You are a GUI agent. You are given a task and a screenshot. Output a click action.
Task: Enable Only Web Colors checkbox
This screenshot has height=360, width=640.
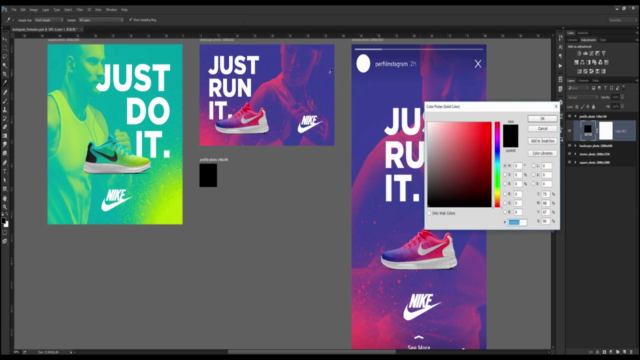[x=429, y=213]
